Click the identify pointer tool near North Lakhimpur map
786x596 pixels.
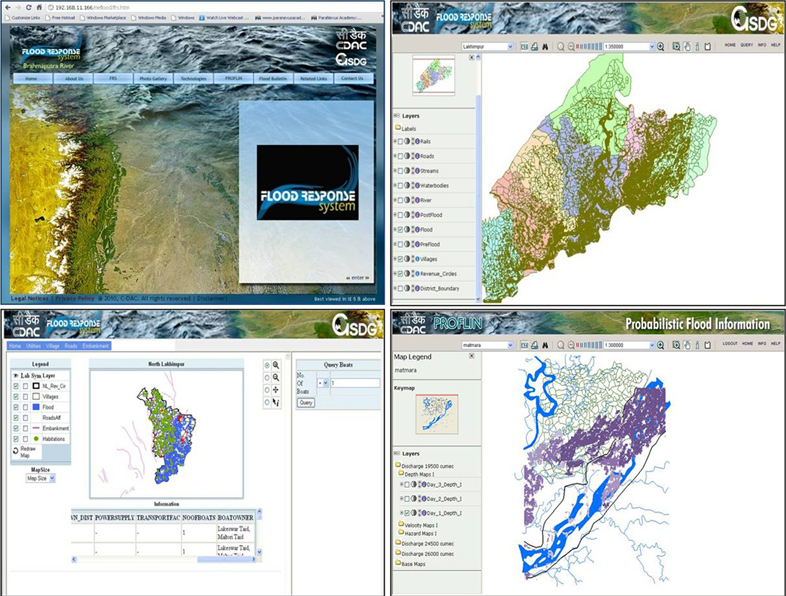point(275,403)
